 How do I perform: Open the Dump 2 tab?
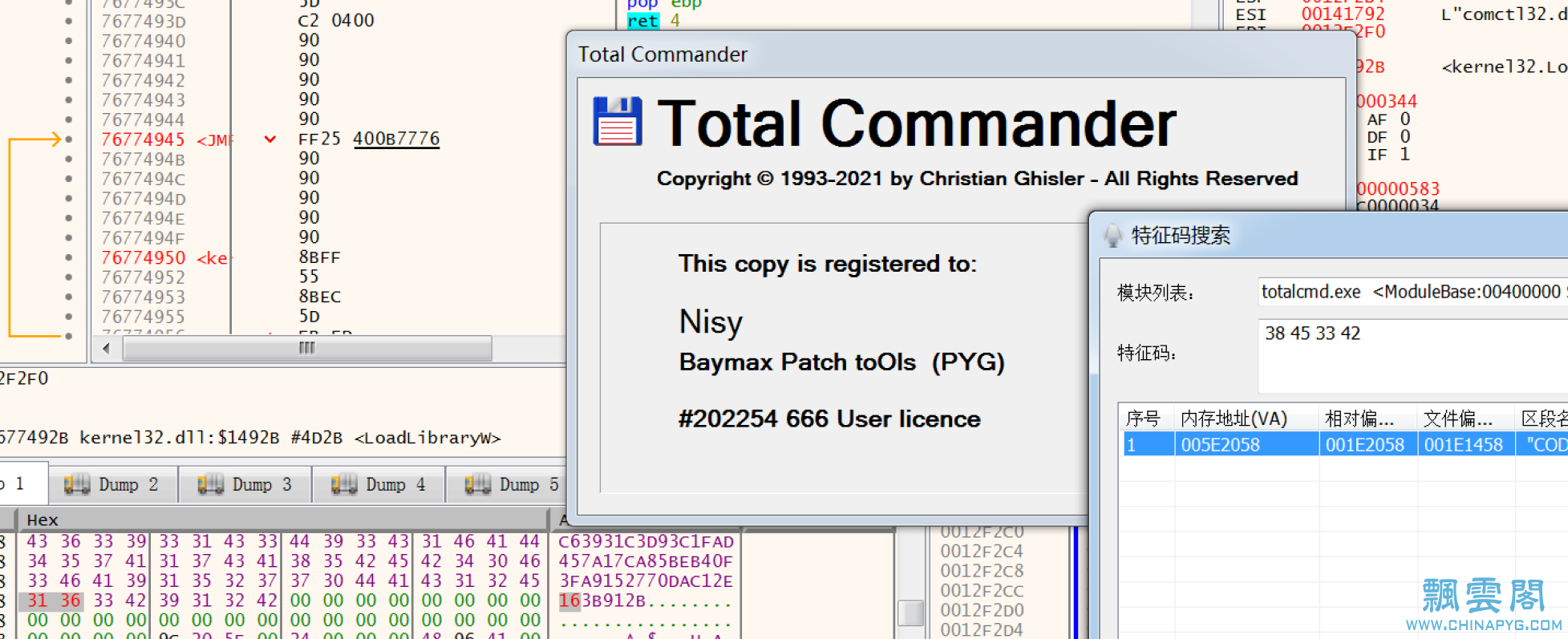(111, 484)
